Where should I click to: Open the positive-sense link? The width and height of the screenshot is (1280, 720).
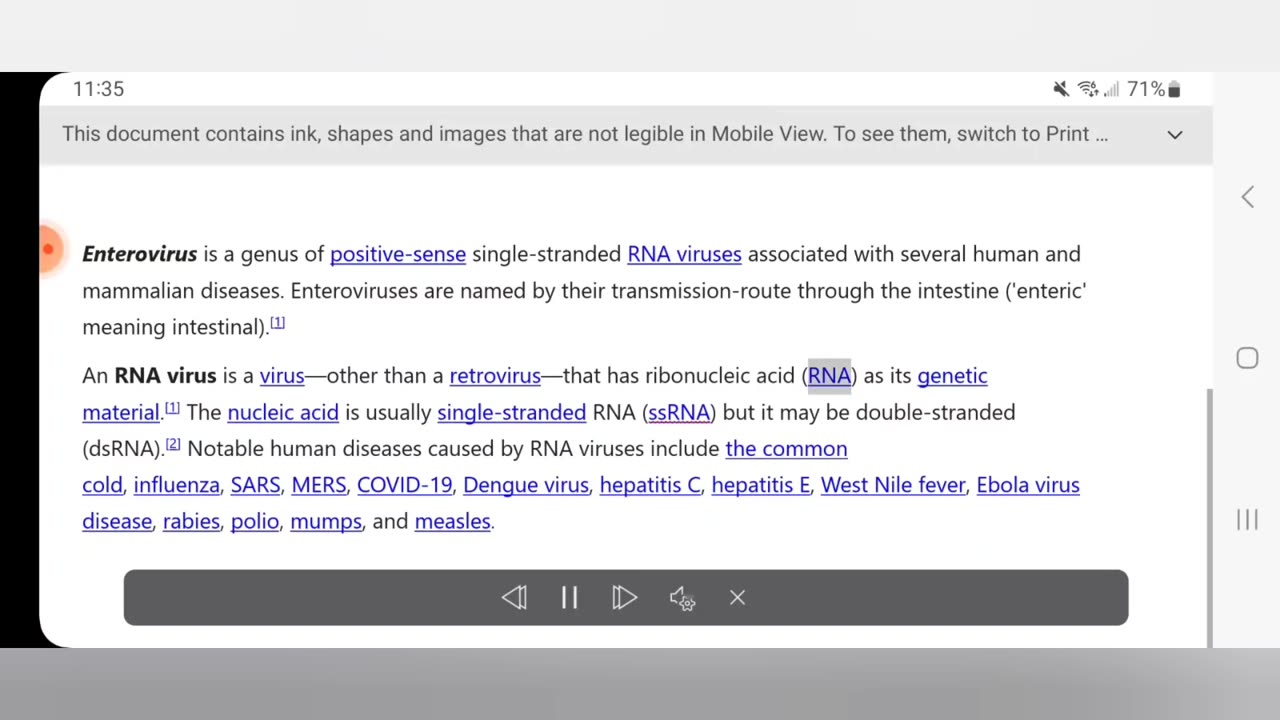pyautogui.click(x=398, y=254)
